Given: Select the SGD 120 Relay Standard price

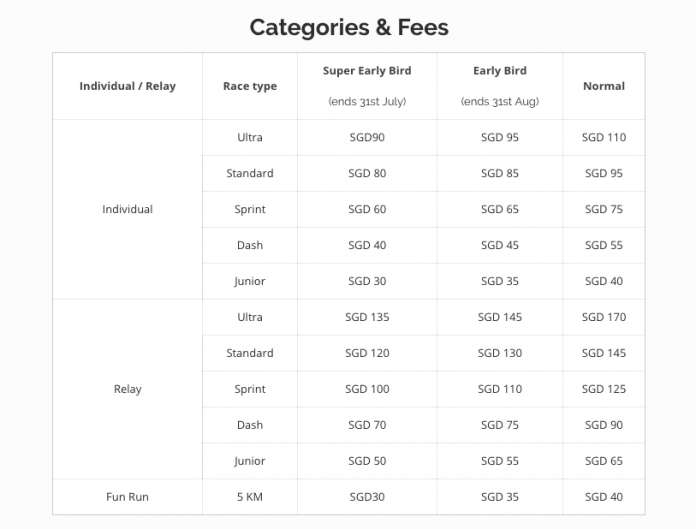Looking at the screenshot, I should (367, 353).
